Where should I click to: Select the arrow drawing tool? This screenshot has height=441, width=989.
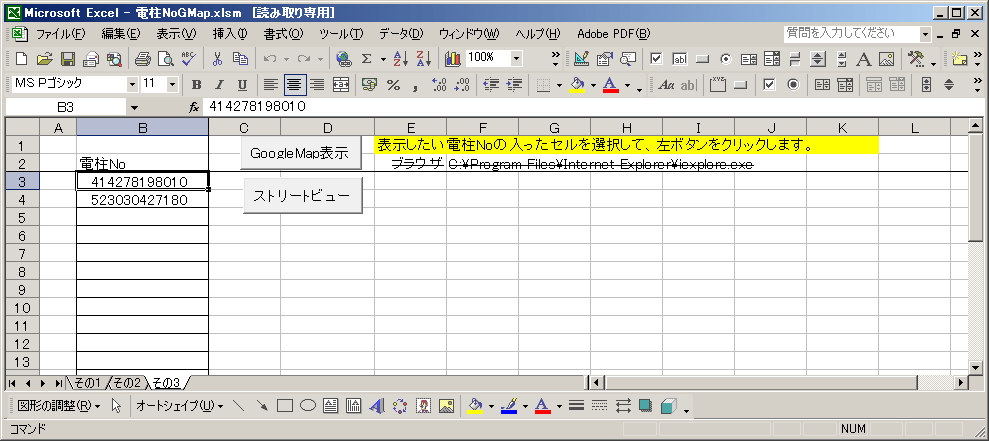[262, 406]
